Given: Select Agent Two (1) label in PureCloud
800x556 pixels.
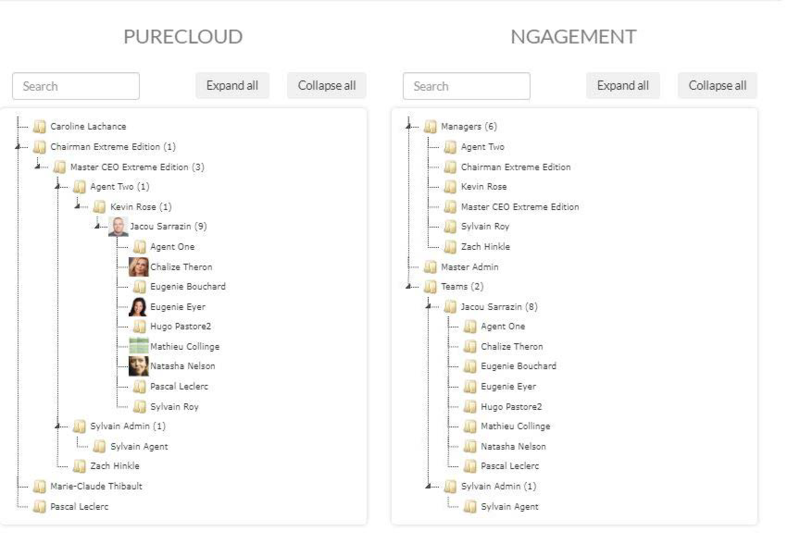Looking at the screenshot, I should [119, 187].
